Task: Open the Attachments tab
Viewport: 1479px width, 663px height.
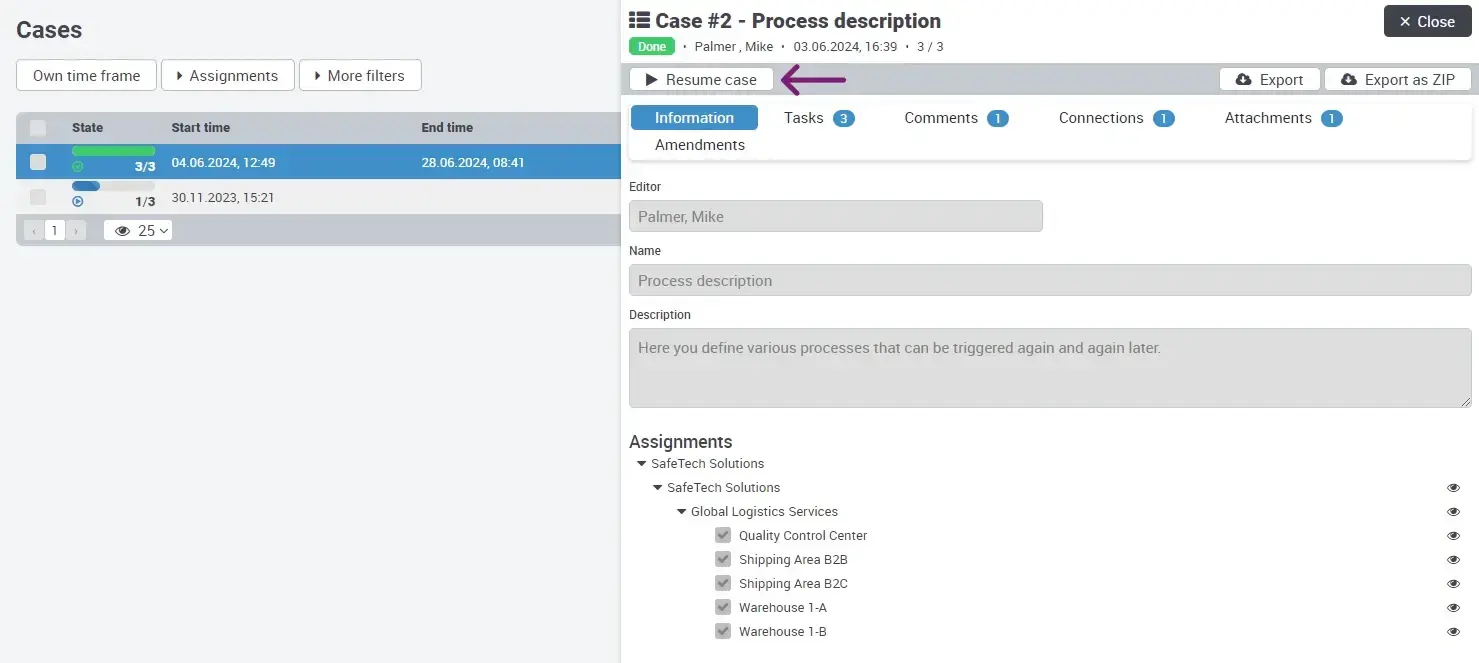Action: tap(1282, 118)
